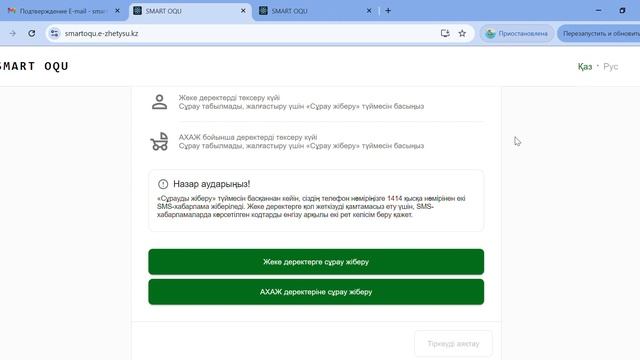
Task: Restore the browser window size
Action: coord(622,11)
